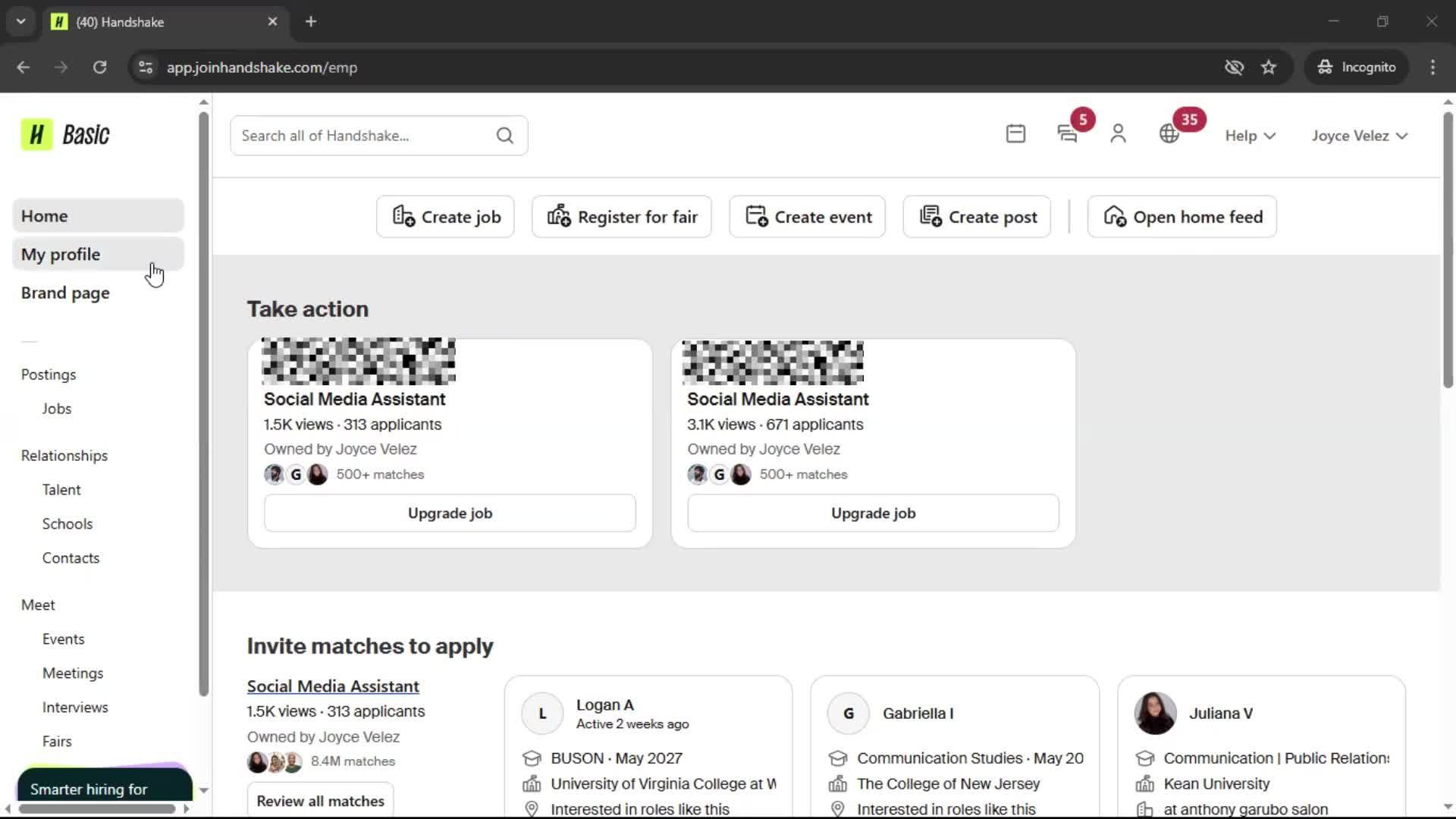1456x819 pixels.
Task: Open Brand page in sidebar
Action: 65,293
